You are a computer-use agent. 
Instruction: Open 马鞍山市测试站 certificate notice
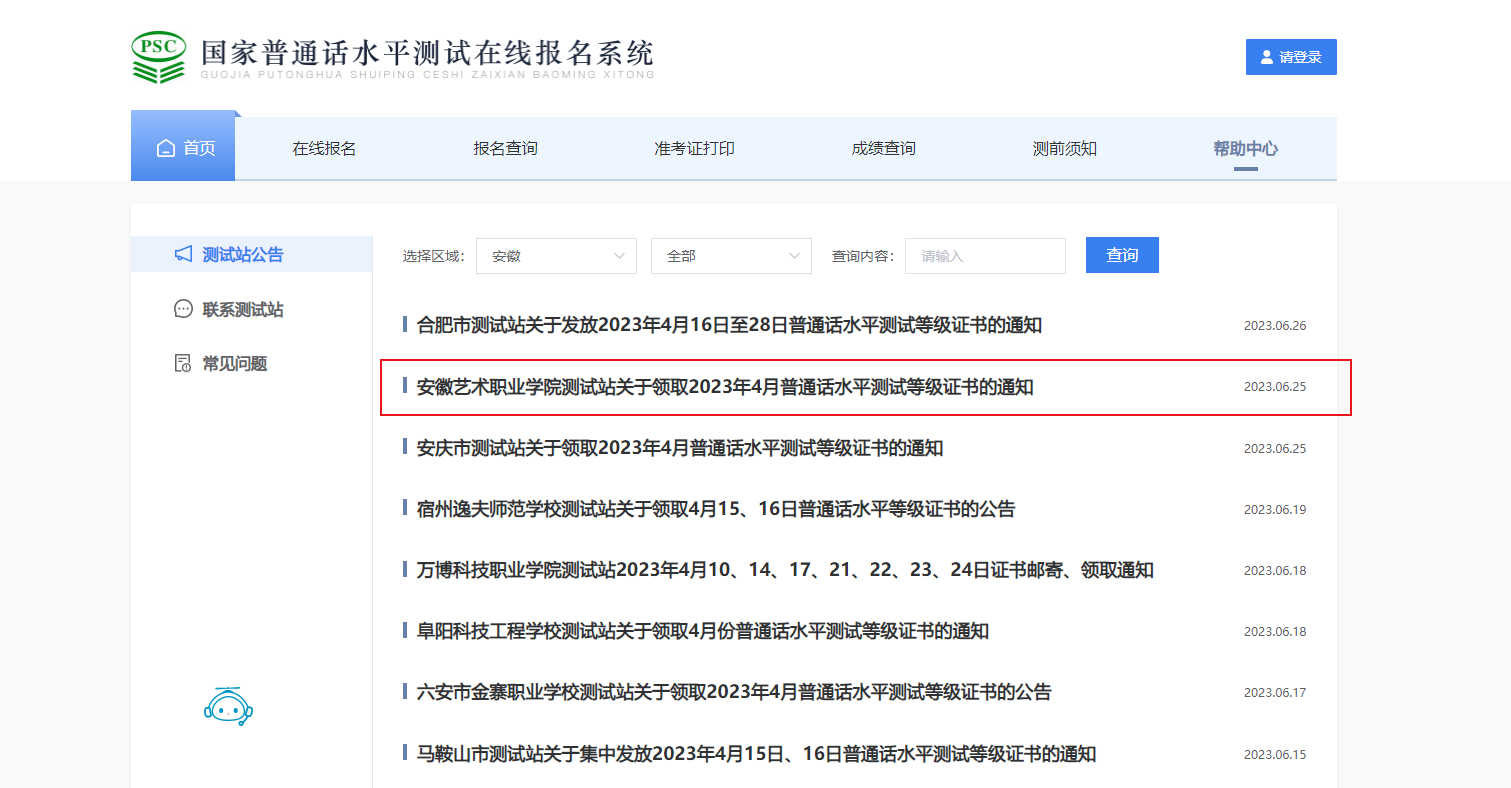[x=756, y=754]
